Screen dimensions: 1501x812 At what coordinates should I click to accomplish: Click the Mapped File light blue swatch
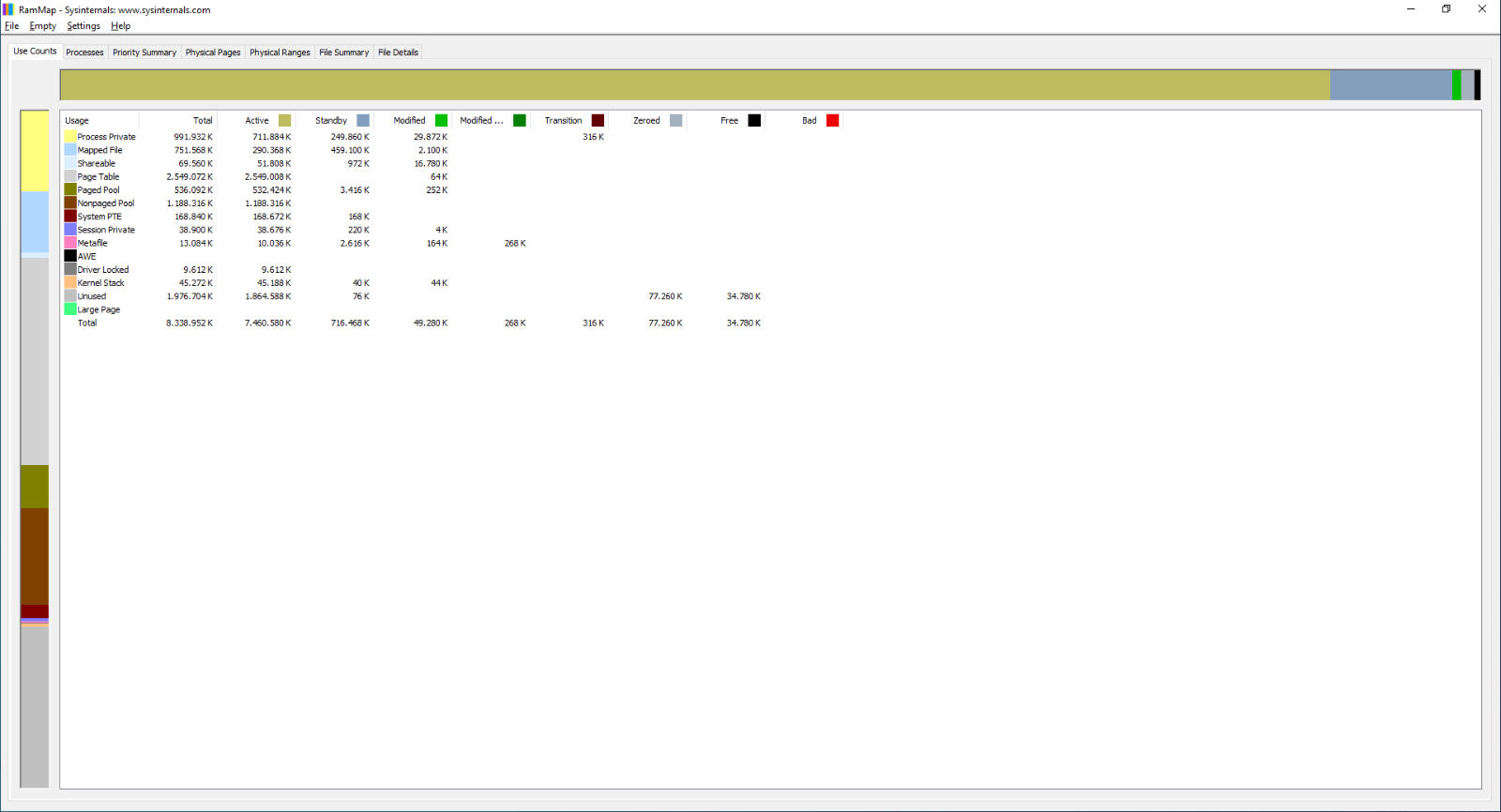(70, 150)
